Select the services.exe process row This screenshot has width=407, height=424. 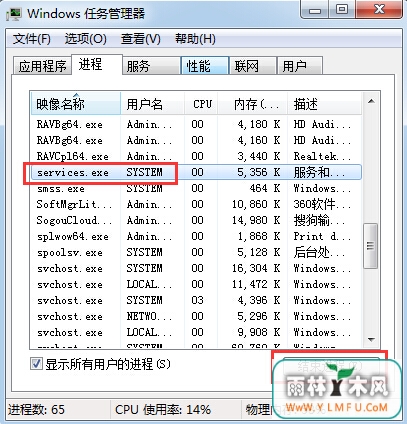click(196, 172)
